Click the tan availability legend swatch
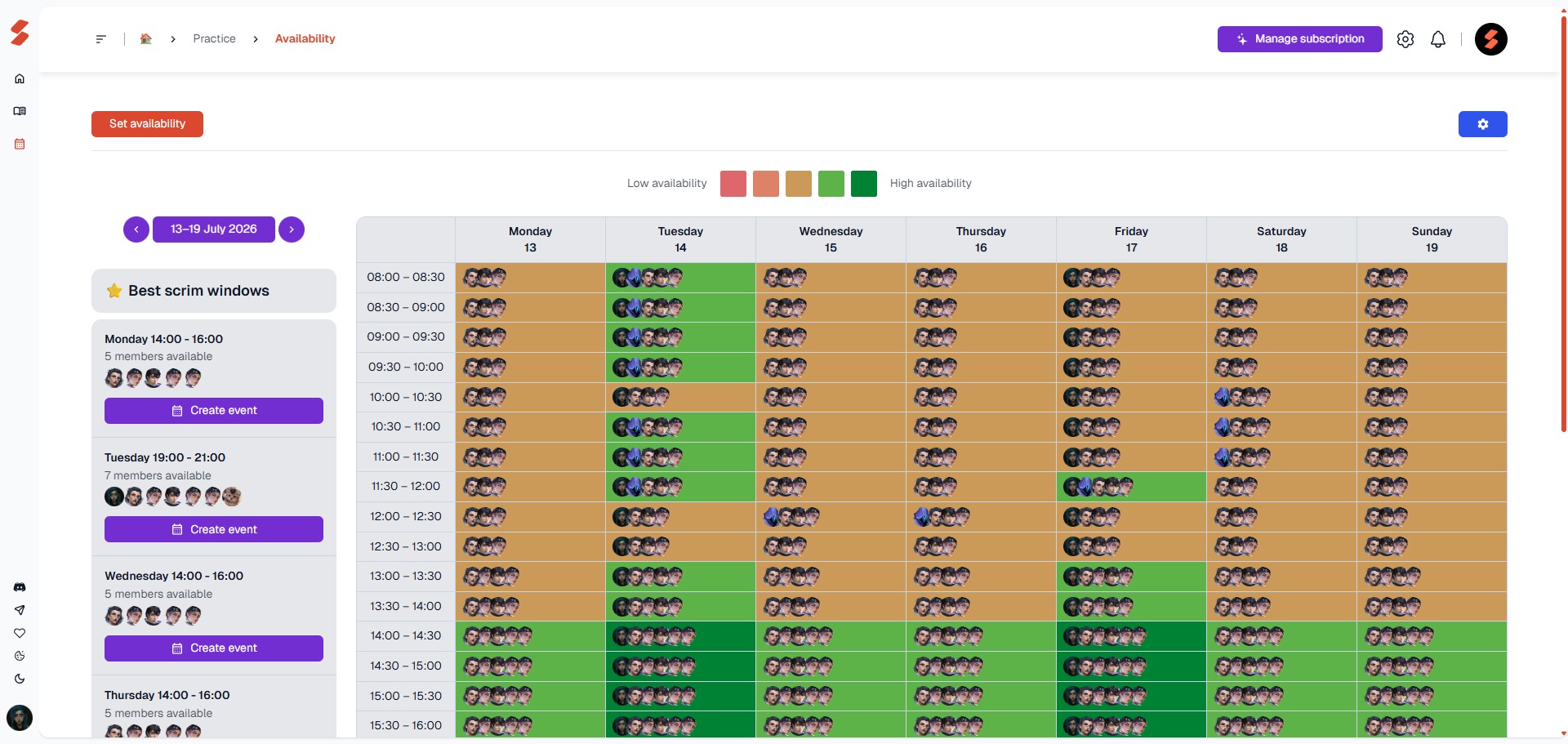This screenshot has height=744, width=1568. coord(799,184)
